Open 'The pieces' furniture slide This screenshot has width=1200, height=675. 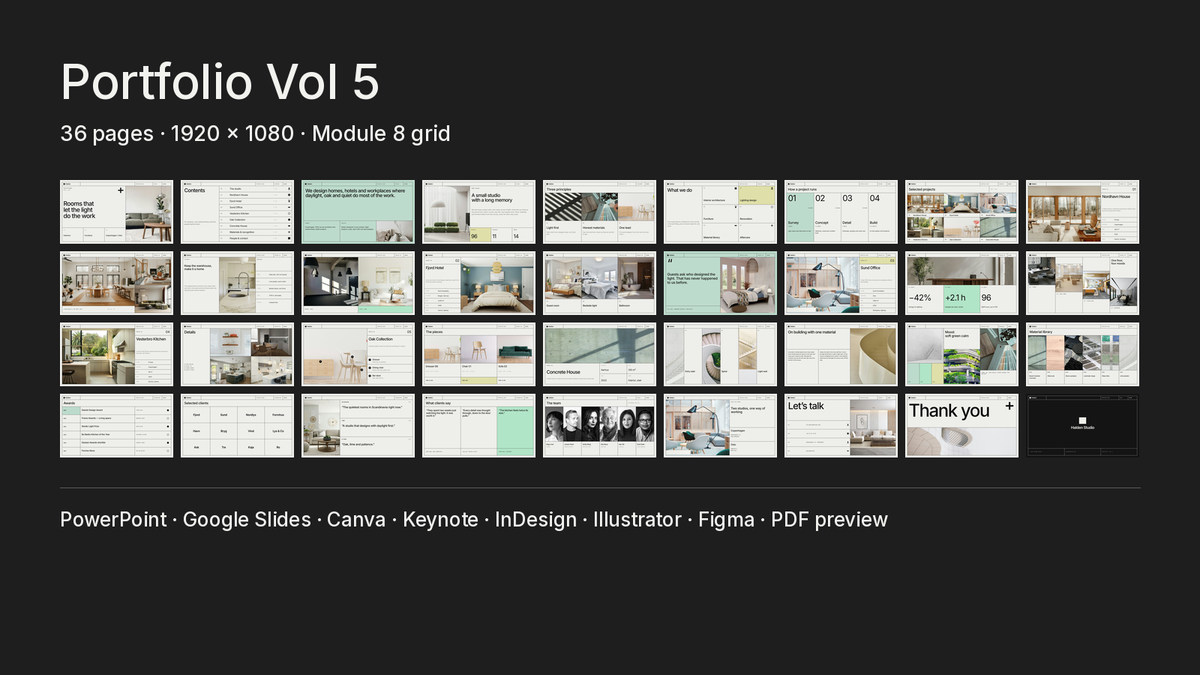[479, 354]
